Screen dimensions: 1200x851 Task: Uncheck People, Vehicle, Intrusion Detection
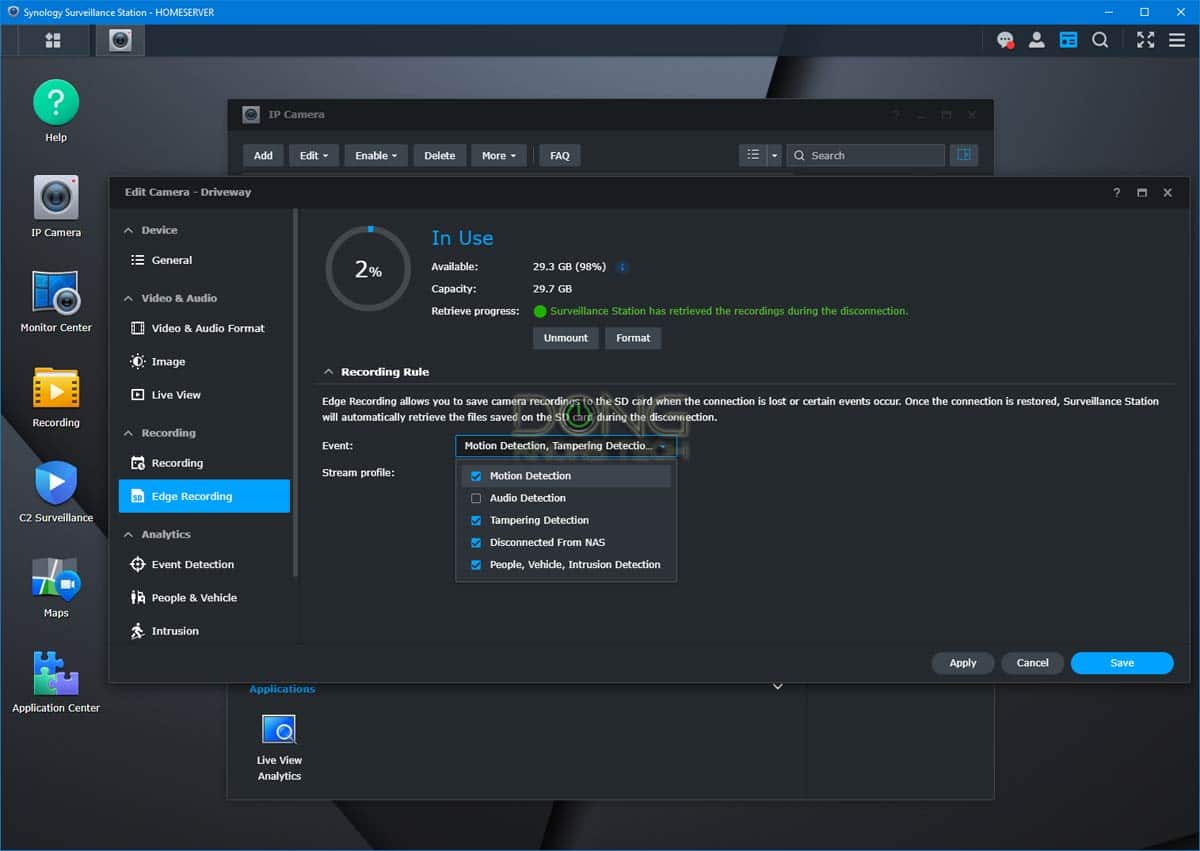(x=476, y=564)
